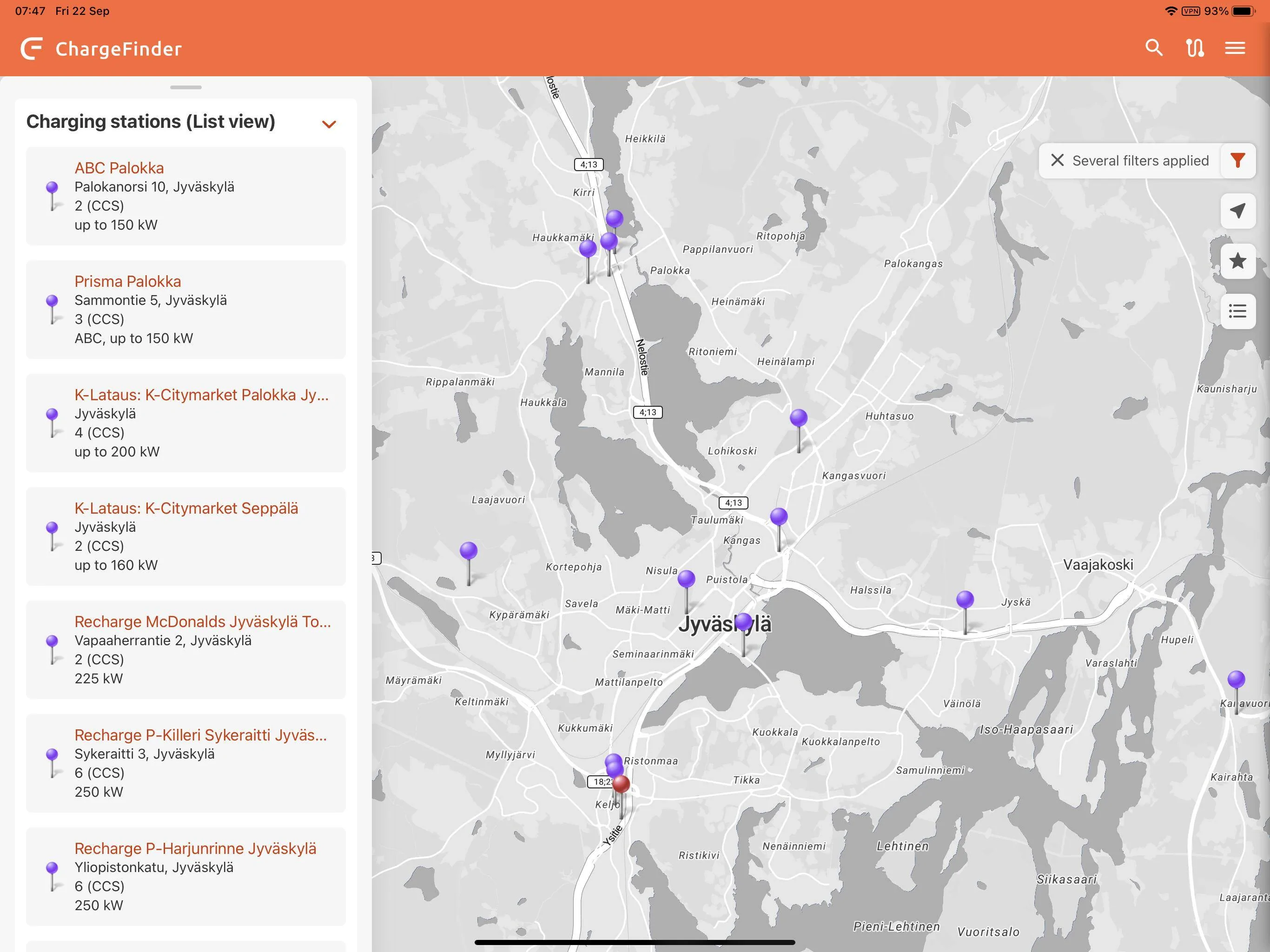Image resolution: width=1270 pixels, height=952 pixels.
Task: Click pin icon beside P-Killeri Sykeraitti
Action: pos(52,763)
